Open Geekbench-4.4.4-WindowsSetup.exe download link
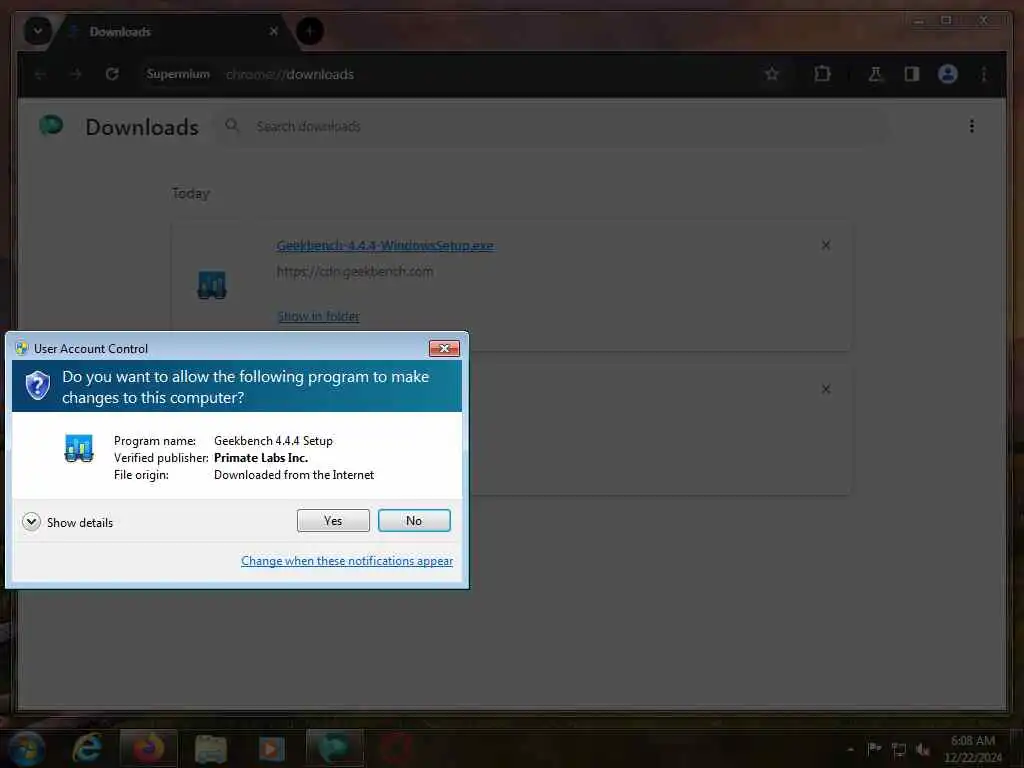 click(385, 246)
